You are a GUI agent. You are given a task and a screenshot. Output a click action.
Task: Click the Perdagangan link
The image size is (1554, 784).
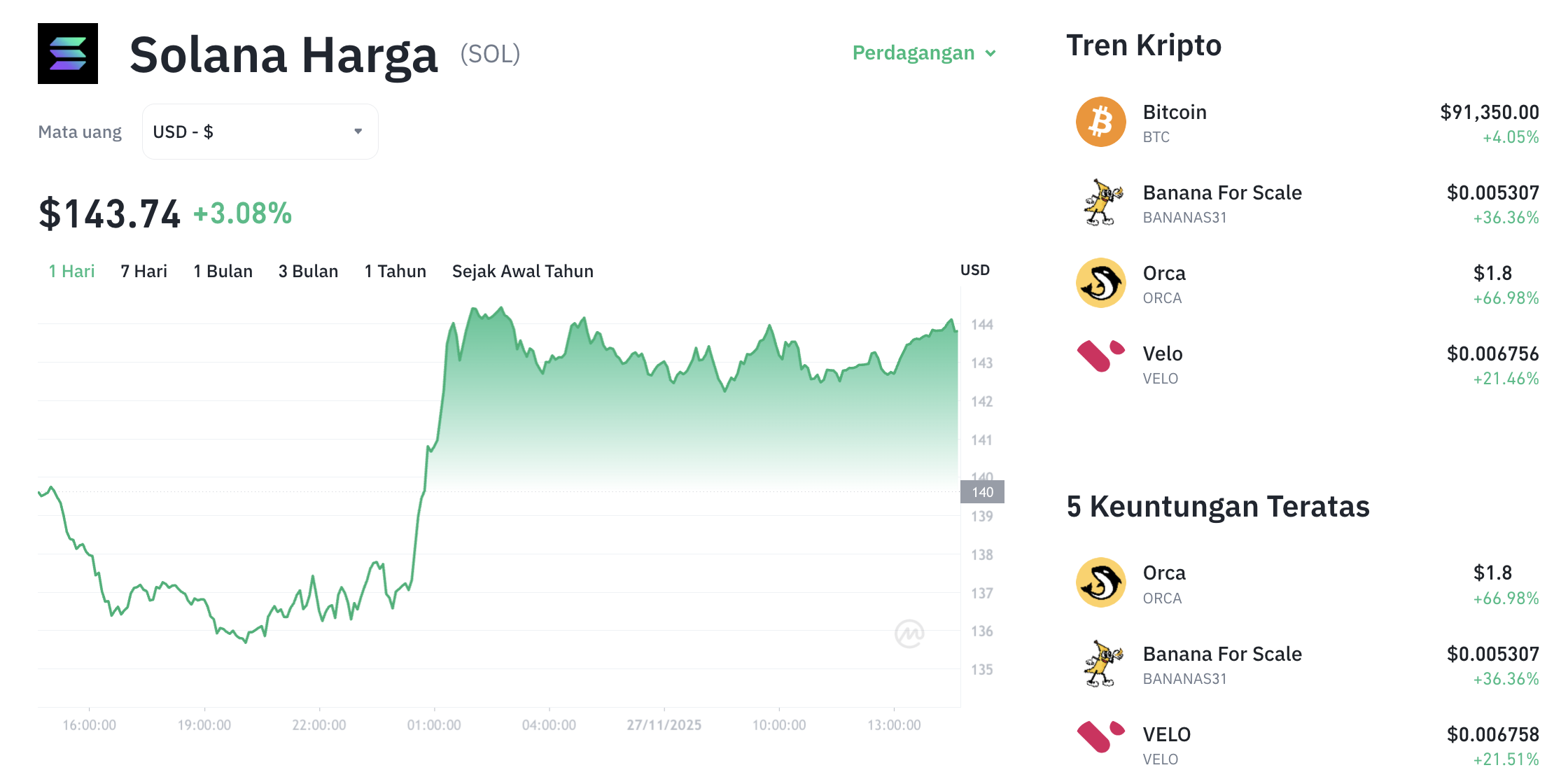(x=913, y=52)
